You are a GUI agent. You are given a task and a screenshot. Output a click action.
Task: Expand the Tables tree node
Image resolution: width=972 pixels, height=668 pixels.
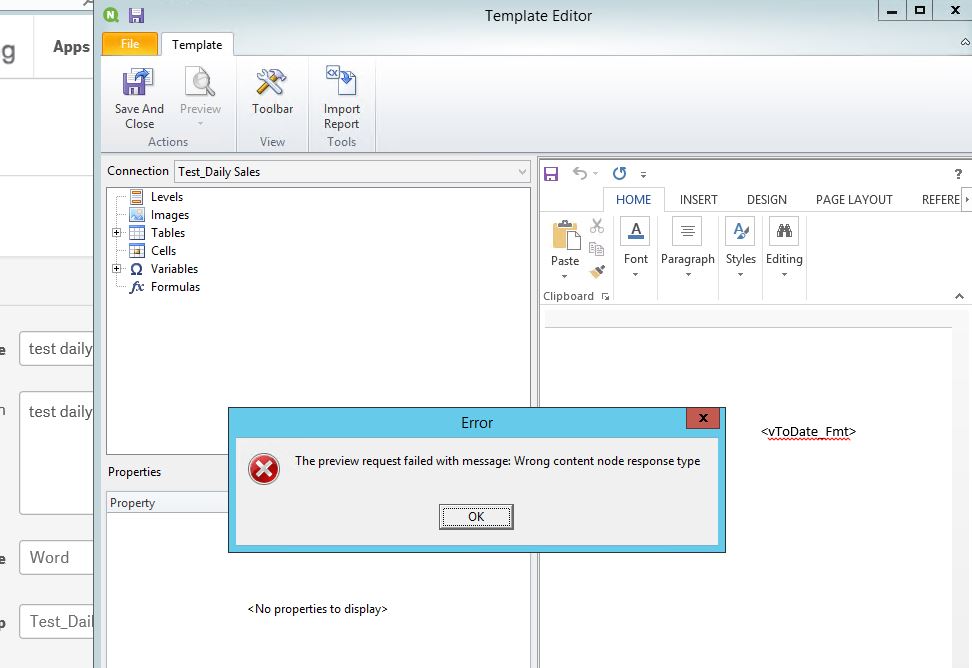click(117, 232)
